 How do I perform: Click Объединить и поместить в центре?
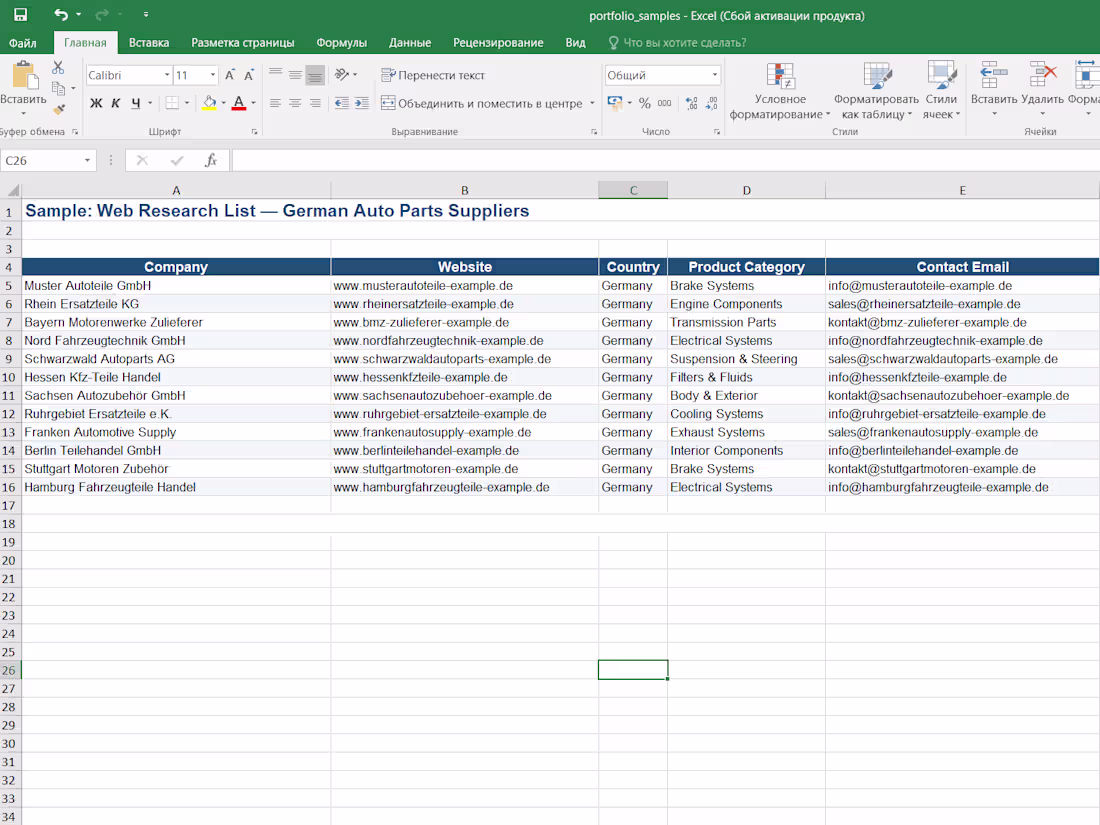point(481,103)
